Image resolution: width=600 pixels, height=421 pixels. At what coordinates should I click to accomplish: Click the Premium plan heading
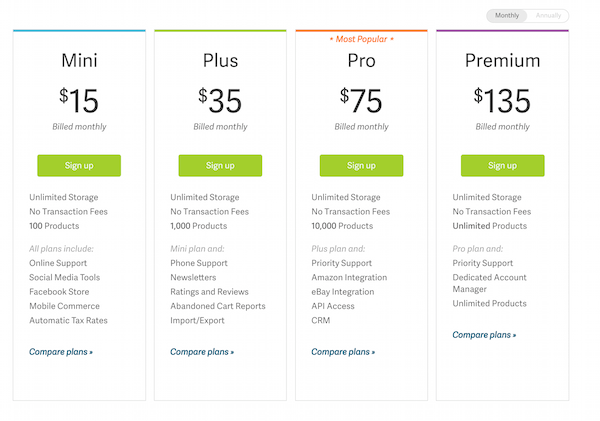pos(502,61)
